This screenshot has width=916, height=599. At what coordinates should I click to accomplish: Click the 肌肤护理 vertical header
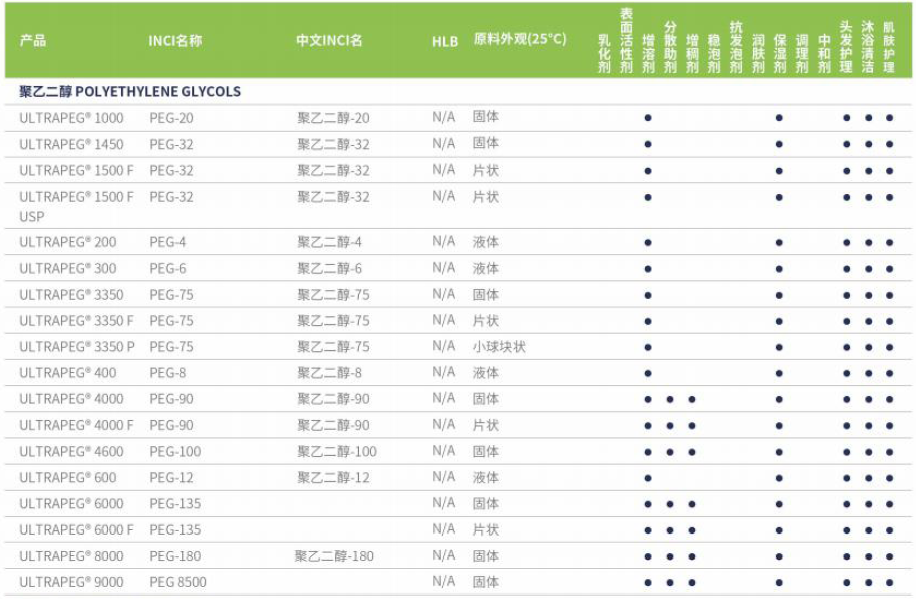coord(889,47)
